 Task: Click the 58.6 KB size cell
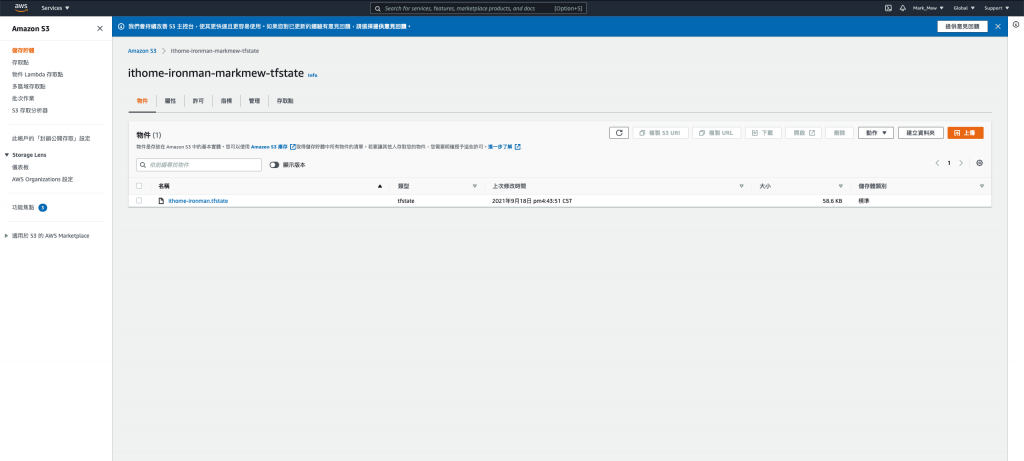click(x=831, y=200)
